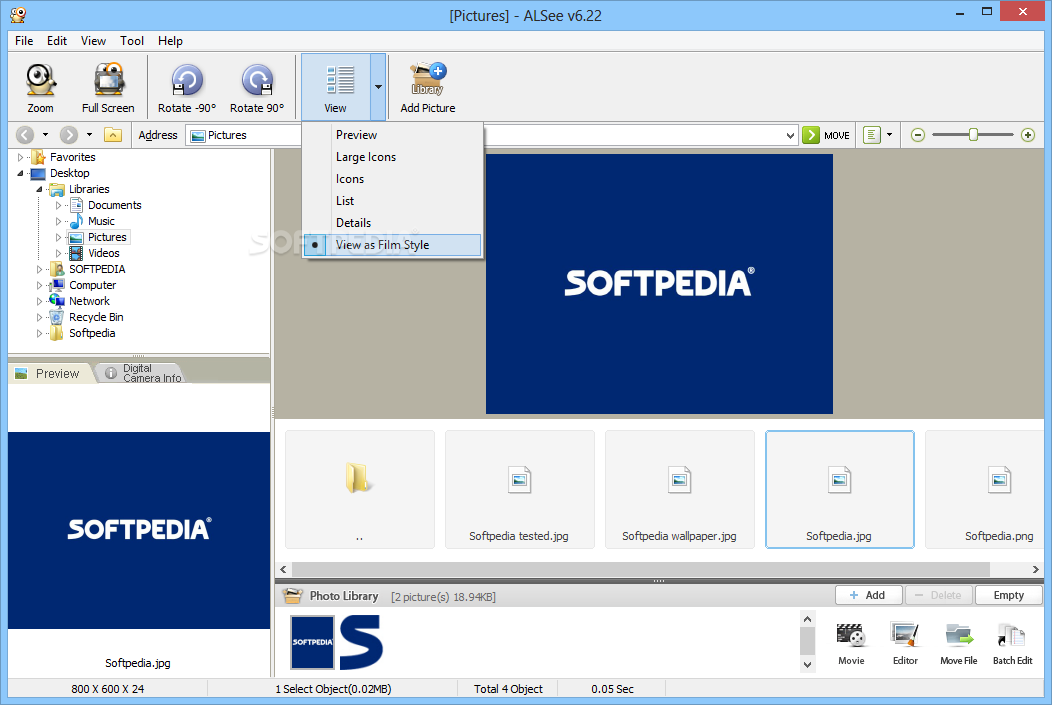Add Picture to the library
Viewport: 1052px width, 705px height.
click(x=427, y=88)
